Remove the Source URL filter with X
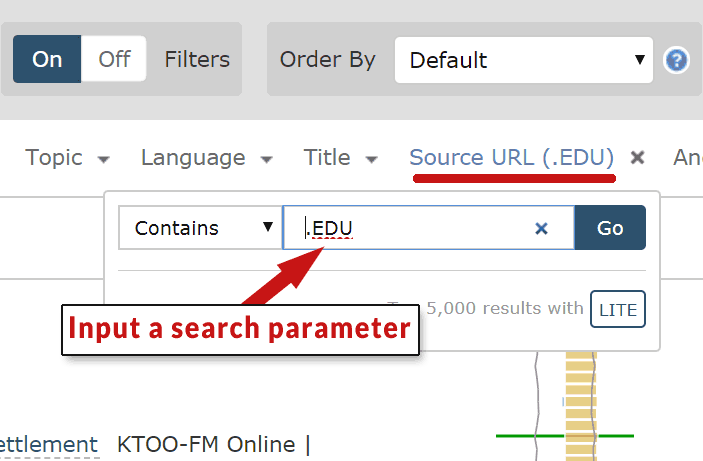This screenshot has width=703, height=461. point(638,158)
